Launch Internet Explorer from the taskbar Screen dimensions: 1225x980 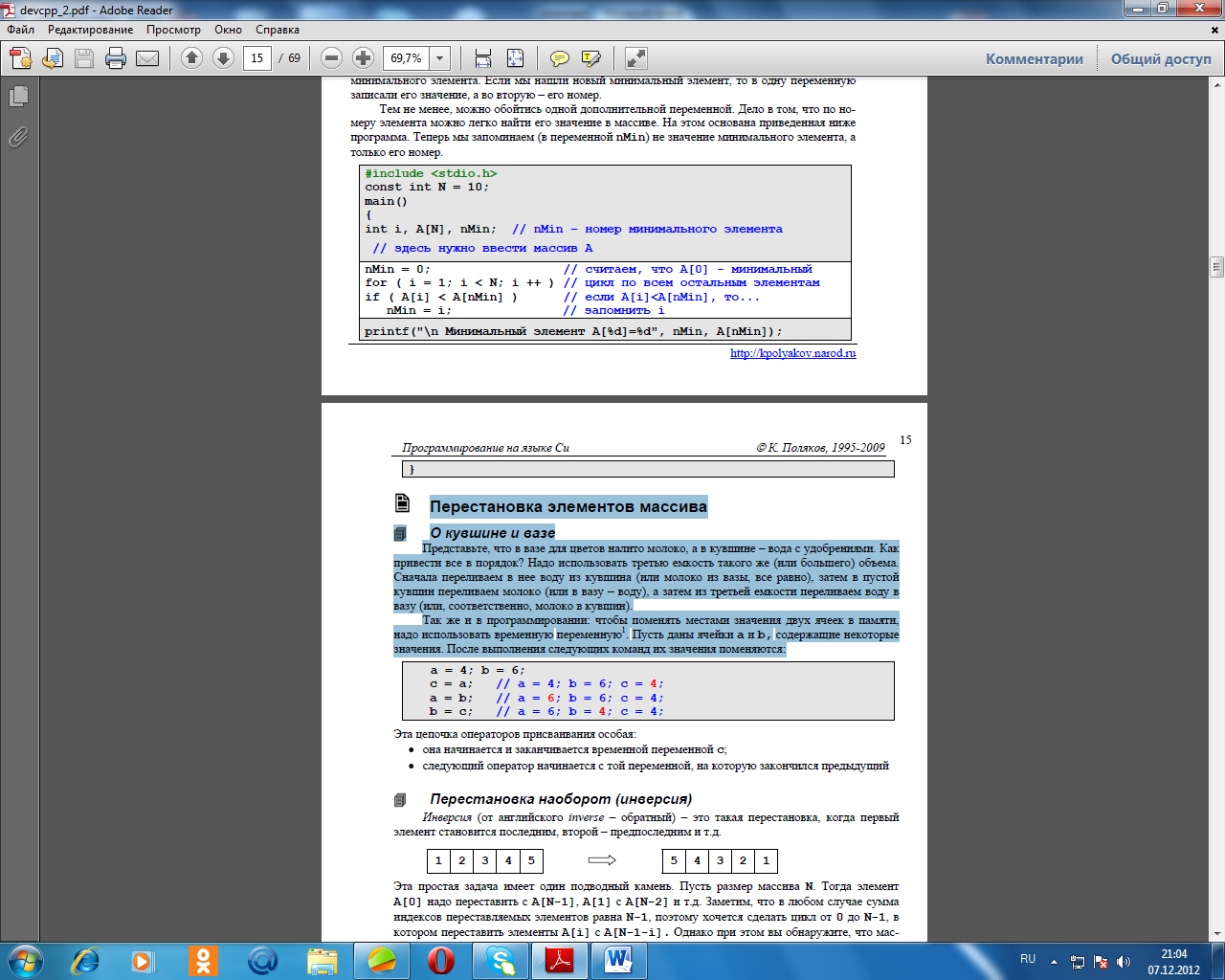click(86, 960)
